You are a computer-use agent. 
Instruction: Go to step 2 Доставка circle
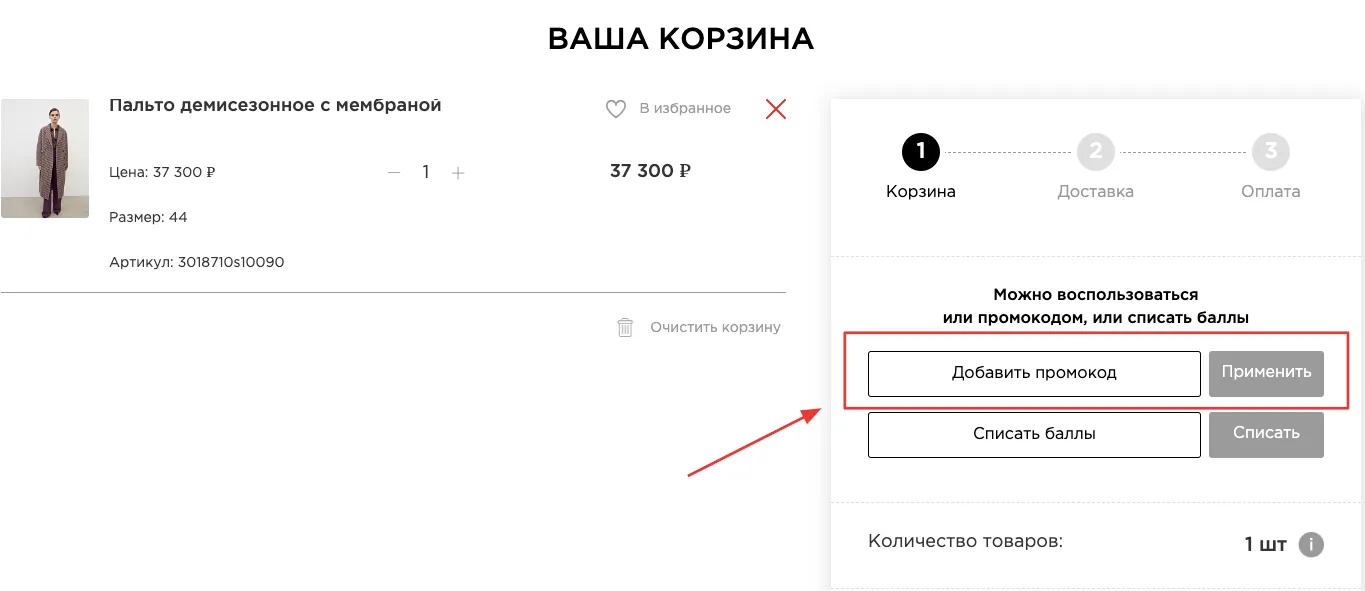tap(1096, 152)
